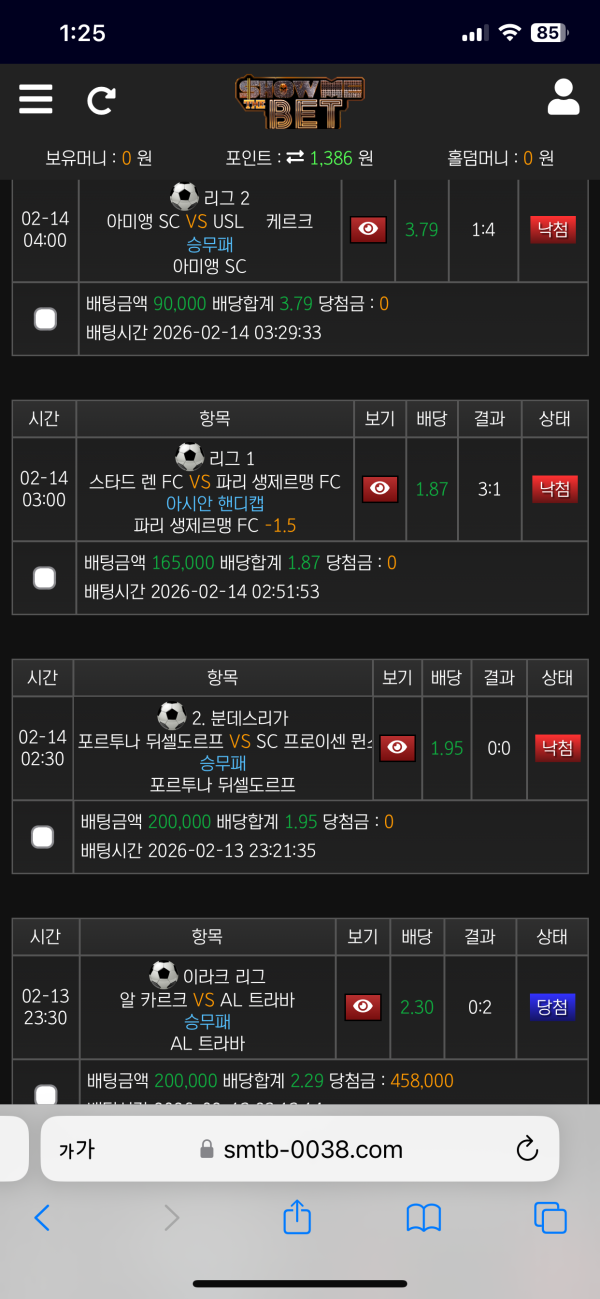Tap the smtb-0038.com address field
Viewport: 600px width, 1299px height.
pyautogui.click(x=300, y=1149)
